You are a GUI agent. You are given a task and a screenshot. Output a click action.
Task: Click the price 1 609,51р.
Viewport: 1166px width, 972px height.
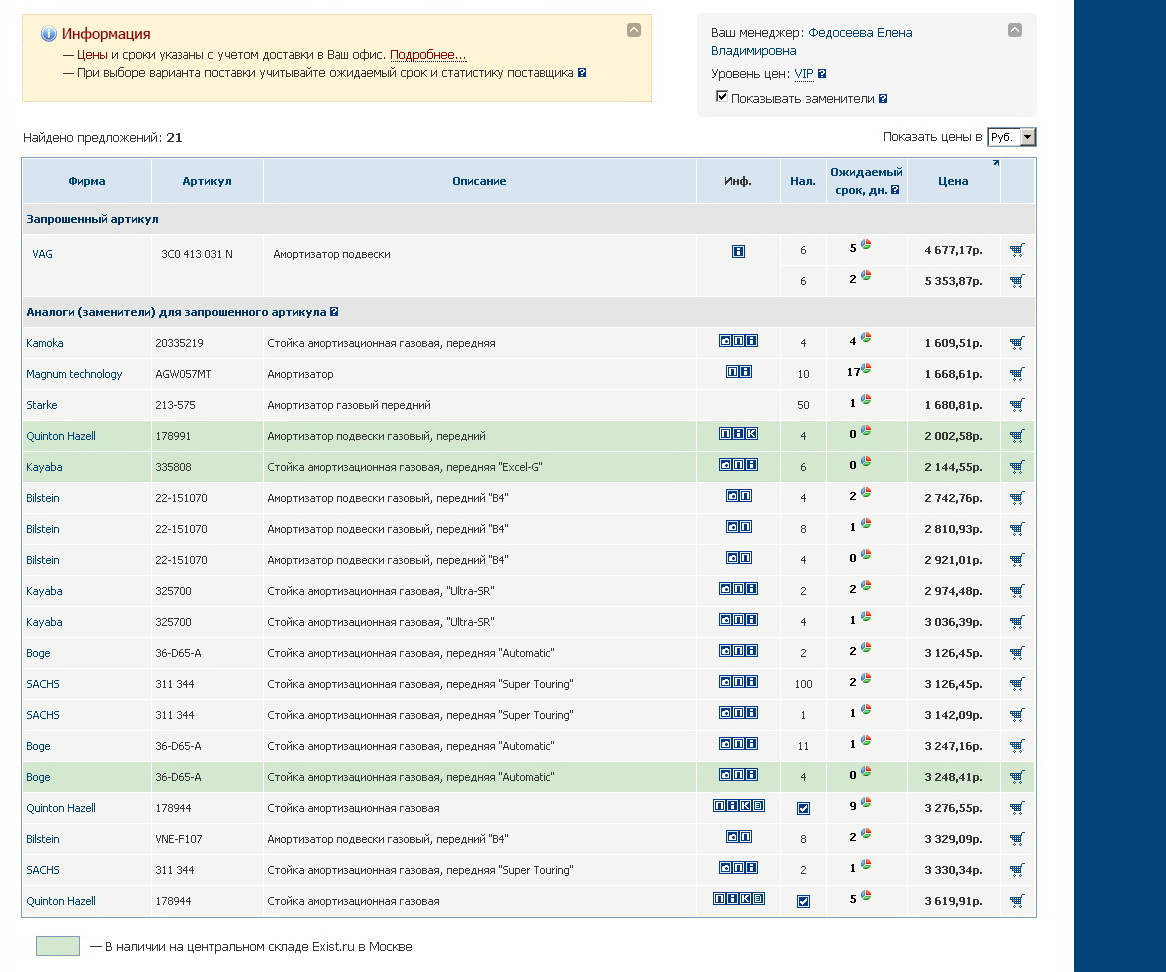pos(953,343)
